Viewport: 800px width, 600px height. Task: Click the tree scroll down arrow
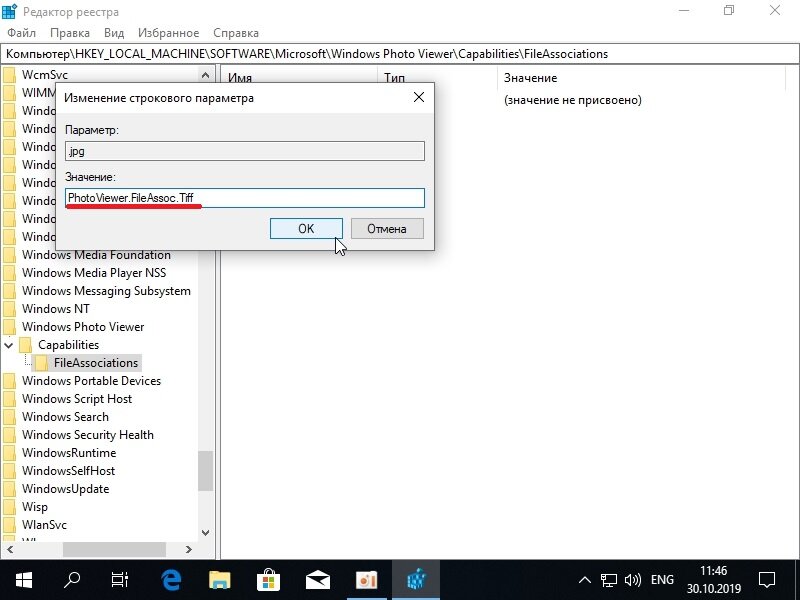205,533
